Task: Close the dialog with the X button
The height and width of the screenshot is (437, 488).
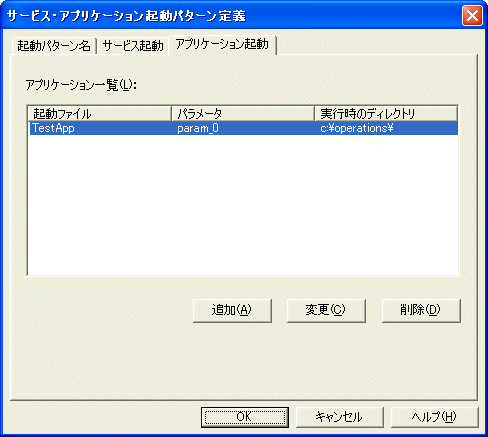Action: point(472,15)
